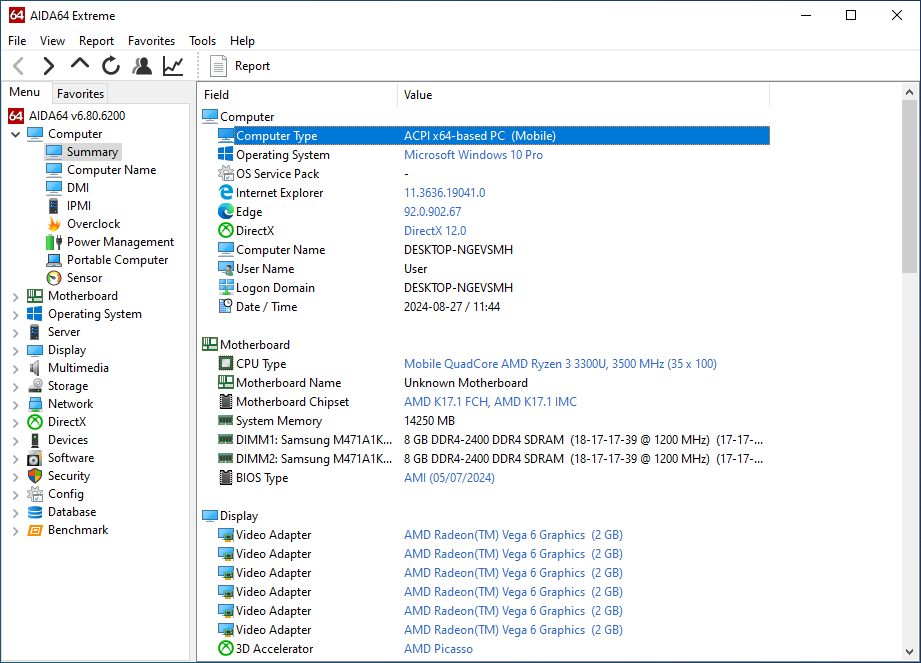The width and height of the screenshot is (921, 663).
Task: Click the Report toolbar button label
Action: pyautogui.click(x=253, y=66)
